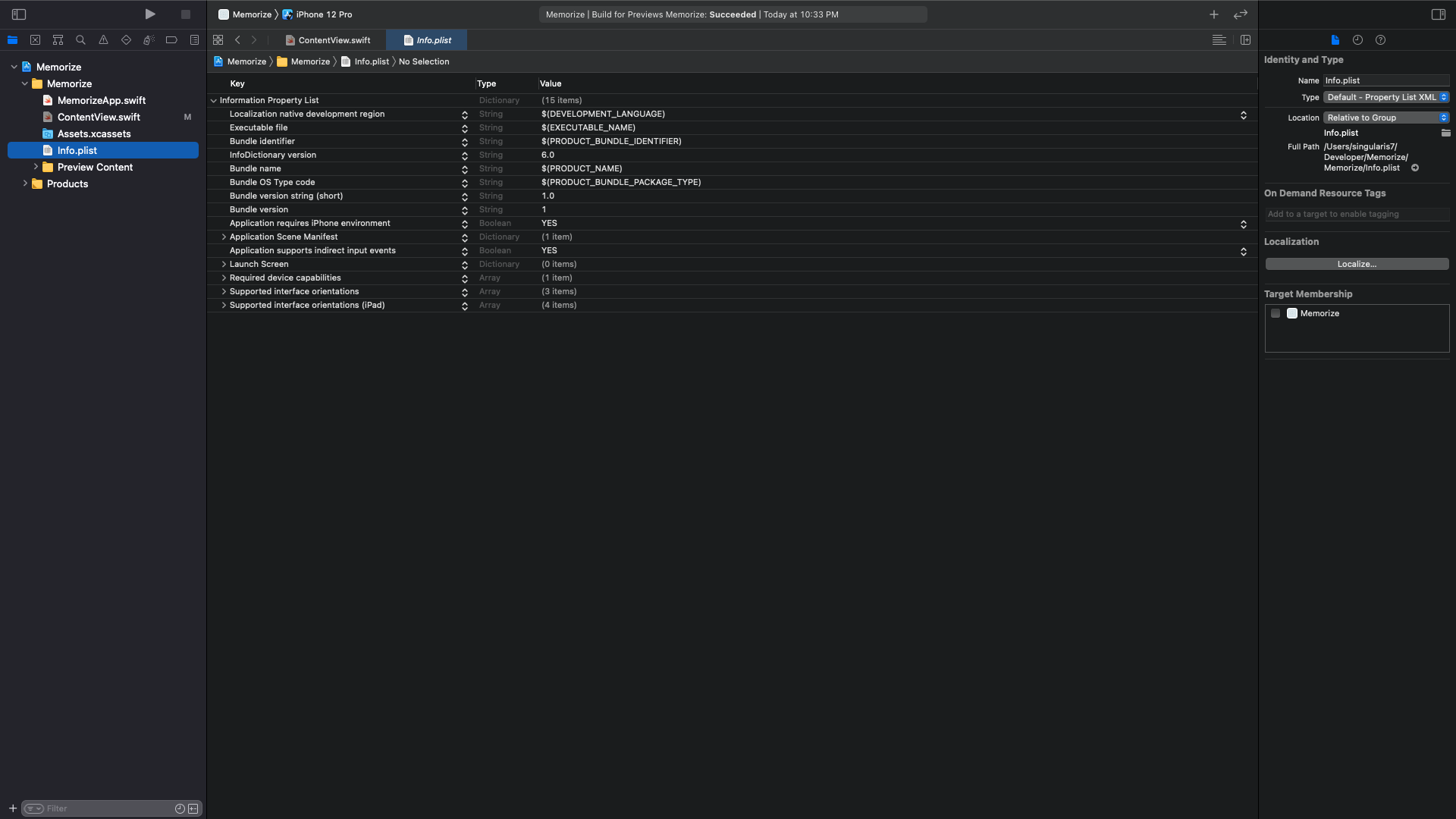The image size is (1456, 819).
Task: Click the Run (play) button
Action: [x=150, y=14]
